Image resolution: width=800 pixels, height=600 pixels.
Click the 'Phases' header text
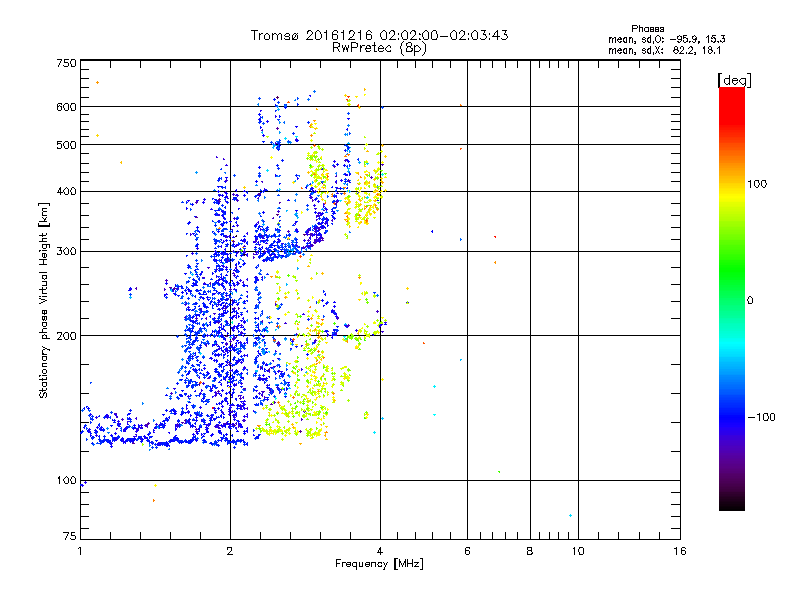click(x=647, y=29)
